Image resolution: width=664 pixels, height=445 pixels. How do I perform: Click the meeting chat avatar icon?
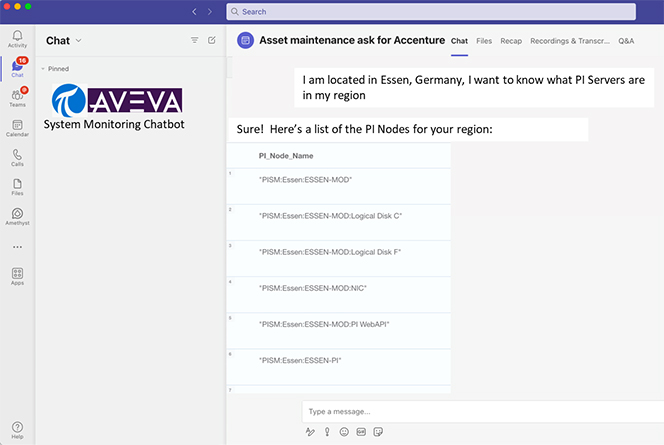pos(245,40)
